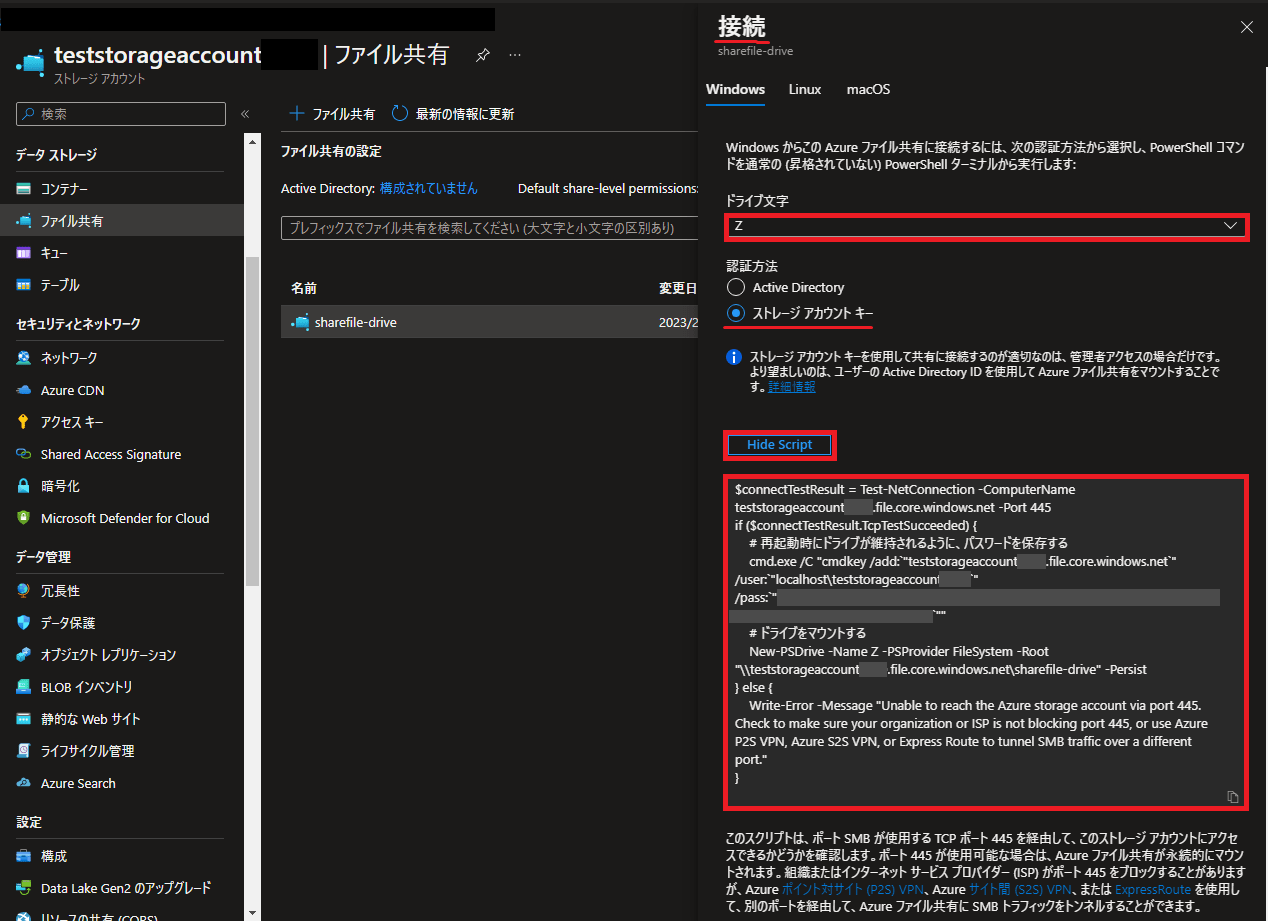The height and width of the screenshot is (921, 1268).
Task: Click the Access keys key icon
Action: 24,422
